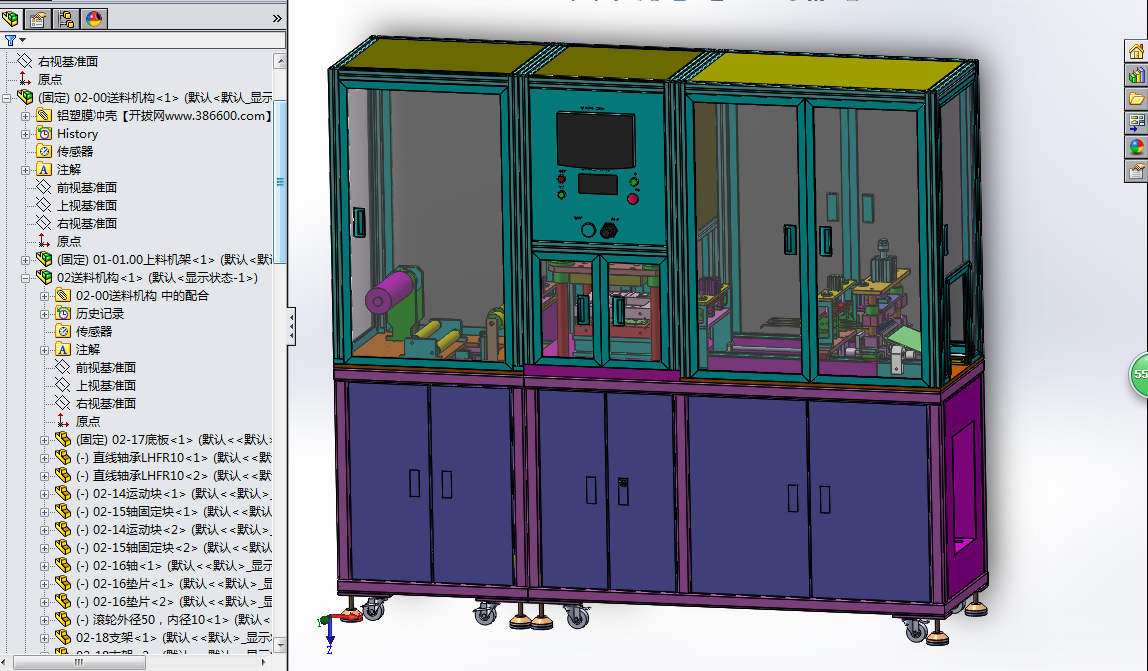The image size is (1148, 671).
Task: Expand the first 注解 folder below 传感器
Action: [x=26, y=170]
